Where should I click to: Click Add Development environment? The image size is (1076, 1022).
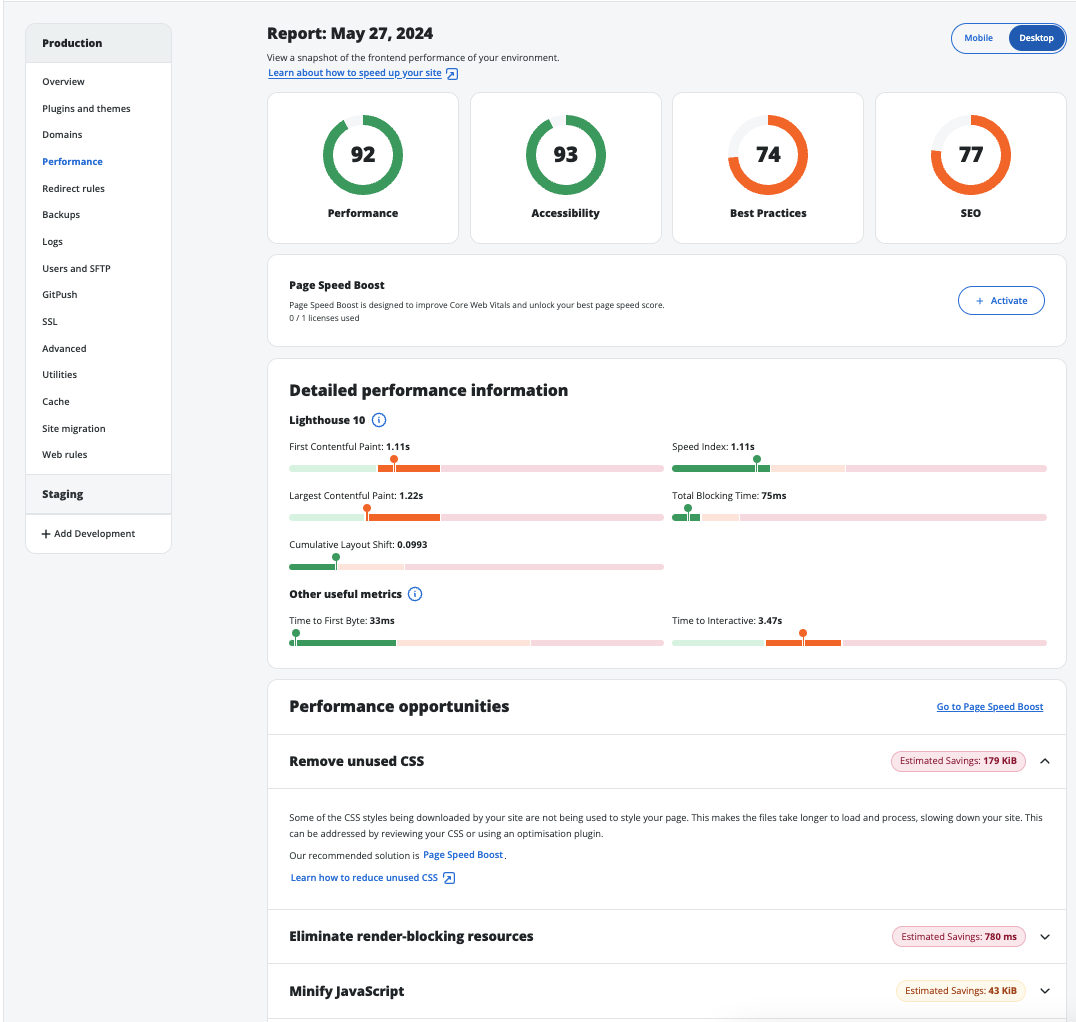[88, 534]
